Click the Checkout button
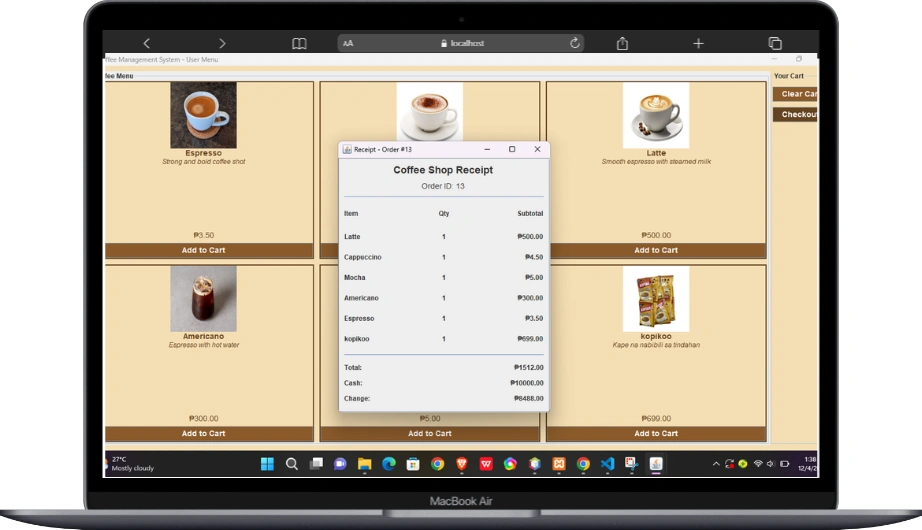922x530 pixels. [795, 115]
